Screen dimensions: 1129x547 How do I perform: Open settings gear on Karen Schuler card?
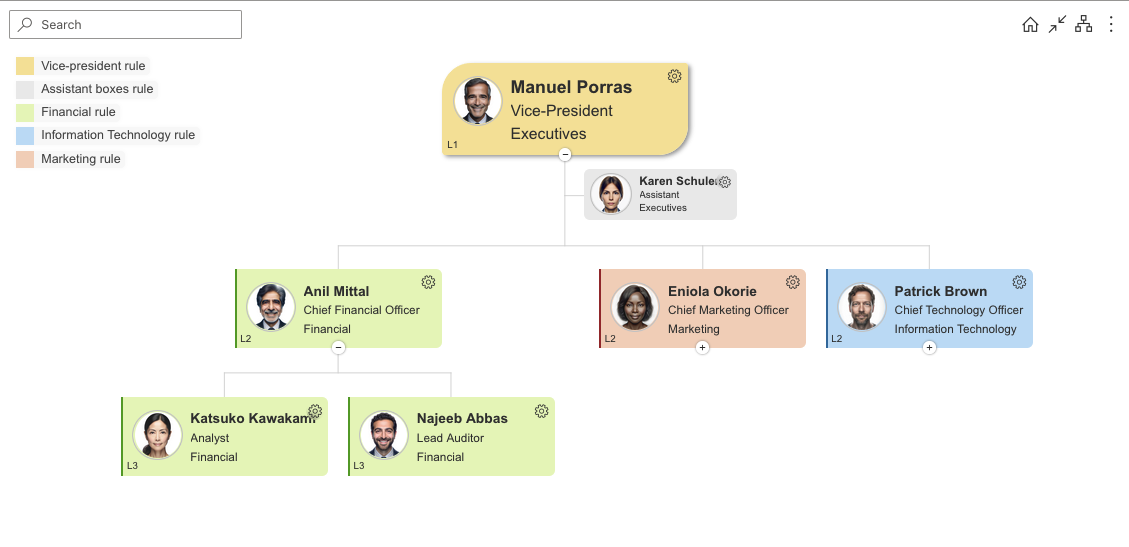pyautogui.click(x=725, y=182)
